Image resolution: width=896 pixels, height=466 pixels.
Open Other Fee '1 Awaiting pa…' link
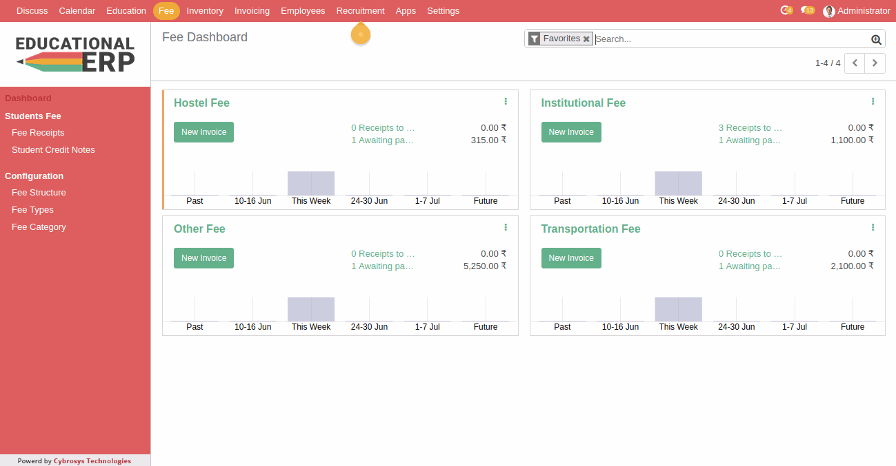pos(382,266)
